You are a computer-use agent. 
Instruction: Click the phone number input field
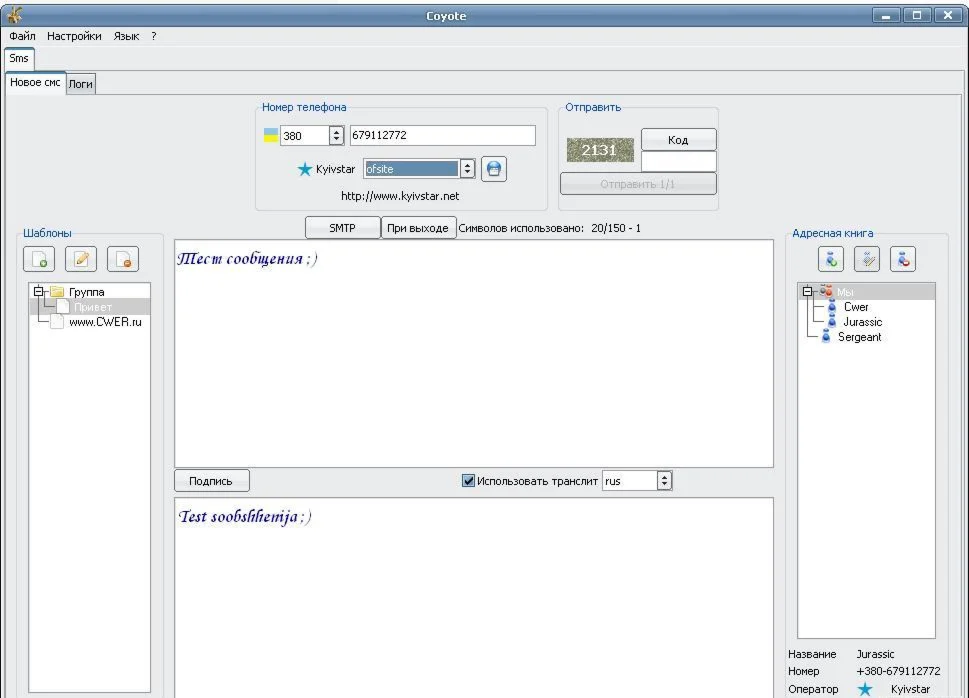point(441,135)
